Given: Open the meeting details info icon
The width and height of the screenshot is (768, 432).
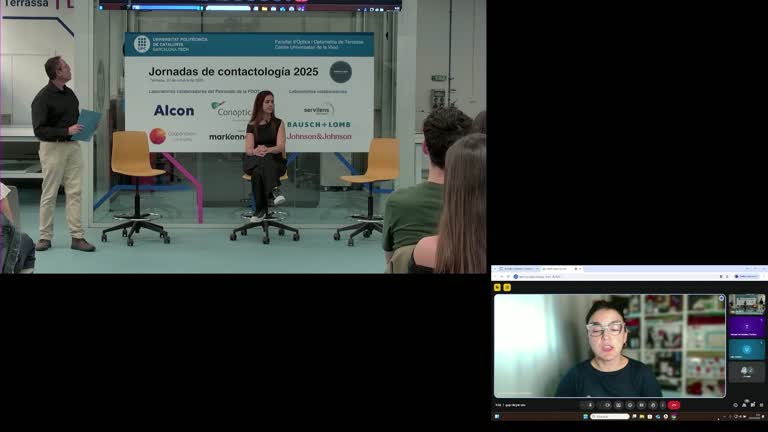Looking at the screenshot, I should pos(735,405).
